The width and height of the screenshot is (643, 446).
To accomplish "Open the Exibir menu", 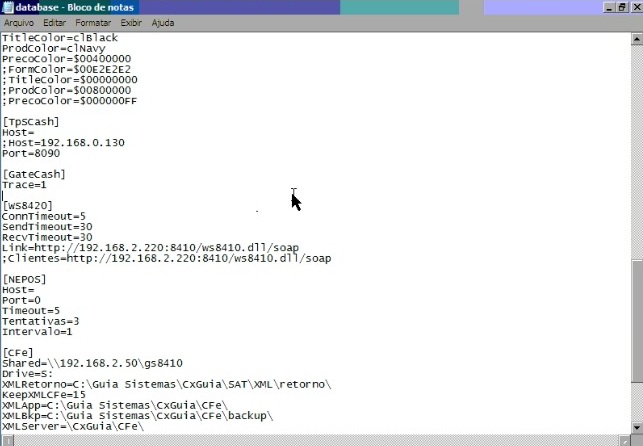I will (130, 22).
